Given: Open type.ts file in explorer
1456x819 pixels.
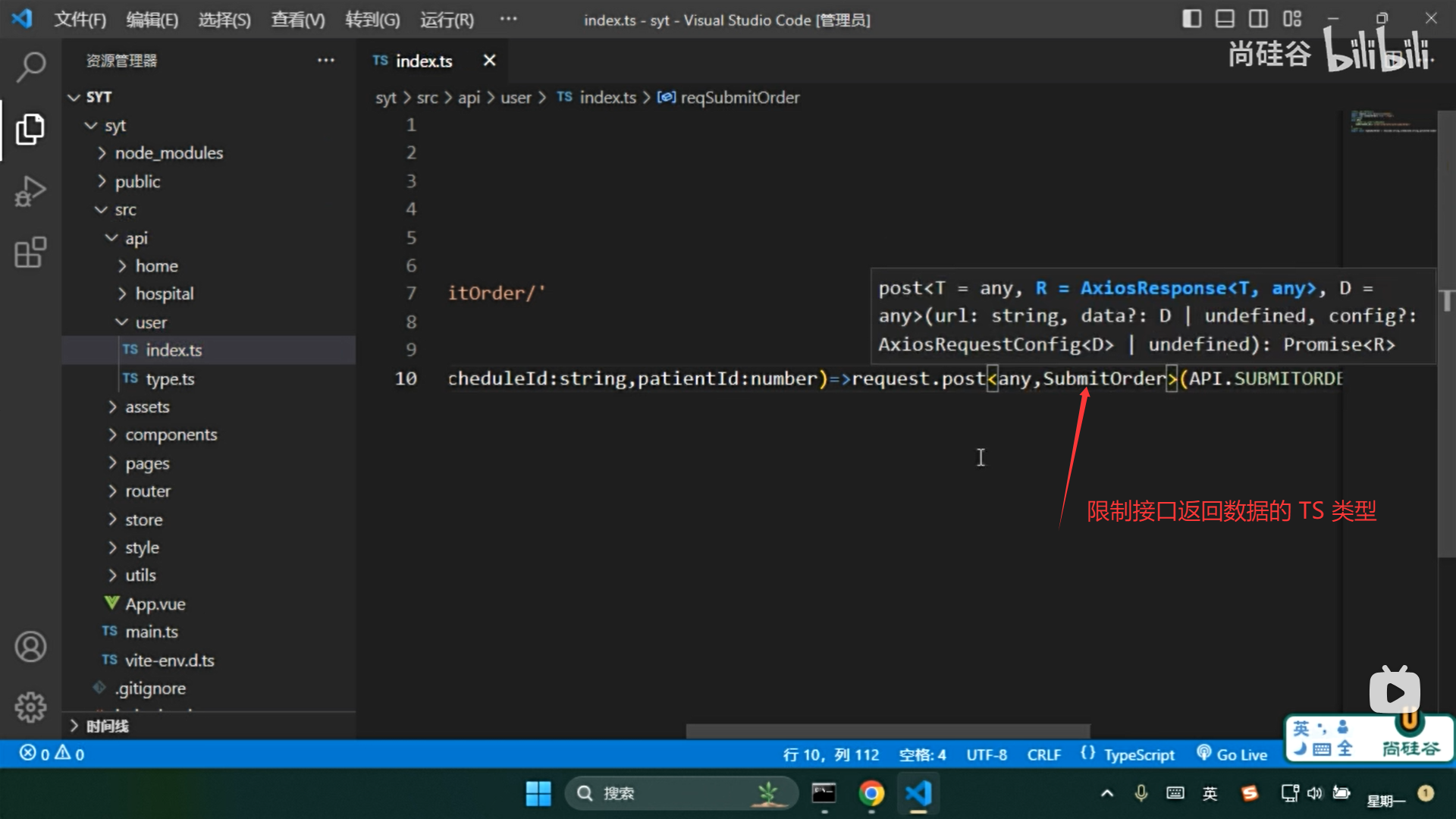Looking at the screenshot, I should click(170, 379).
